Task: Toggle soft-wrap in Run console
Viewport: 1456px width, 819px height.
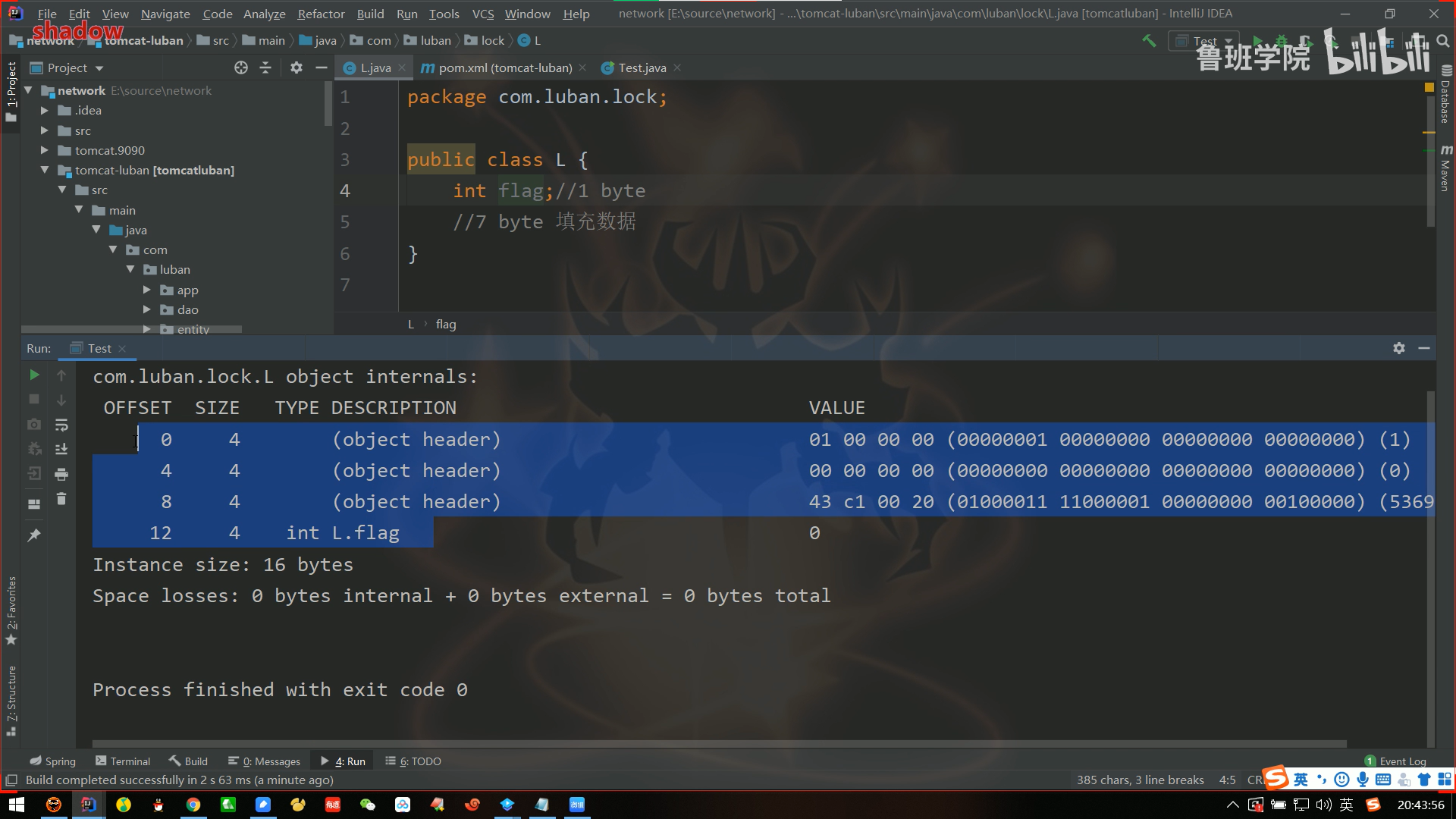Action: [x=61, y=425]
